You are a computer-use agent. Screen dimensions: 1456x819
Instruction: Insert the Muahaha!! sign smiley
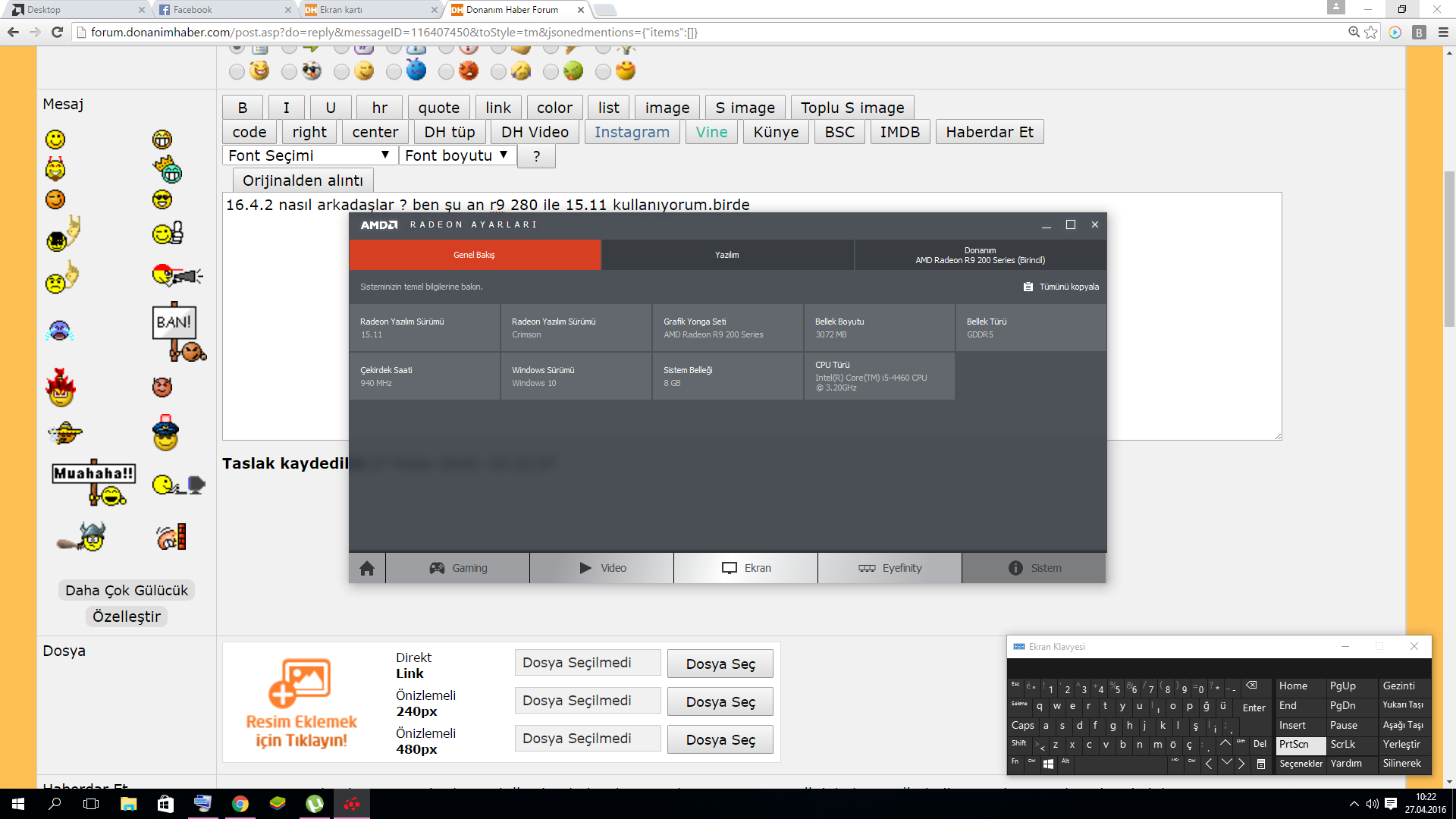pyautogui.click(x=94, y=482)
